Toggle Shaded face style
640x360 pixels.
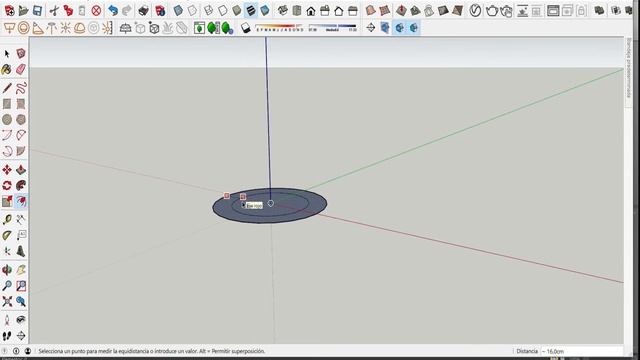pyautogui.click(x=237, y=11)
